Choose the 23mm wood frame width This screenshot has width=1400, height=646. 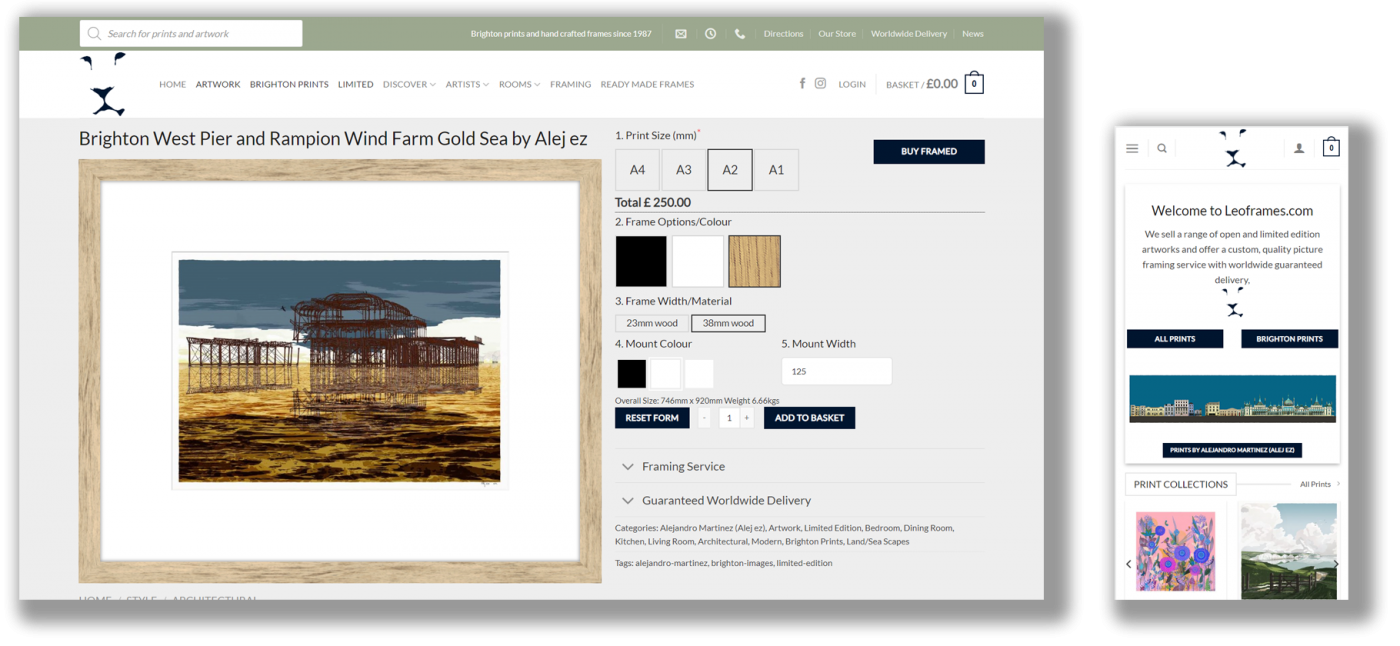(x=652, y=323)
